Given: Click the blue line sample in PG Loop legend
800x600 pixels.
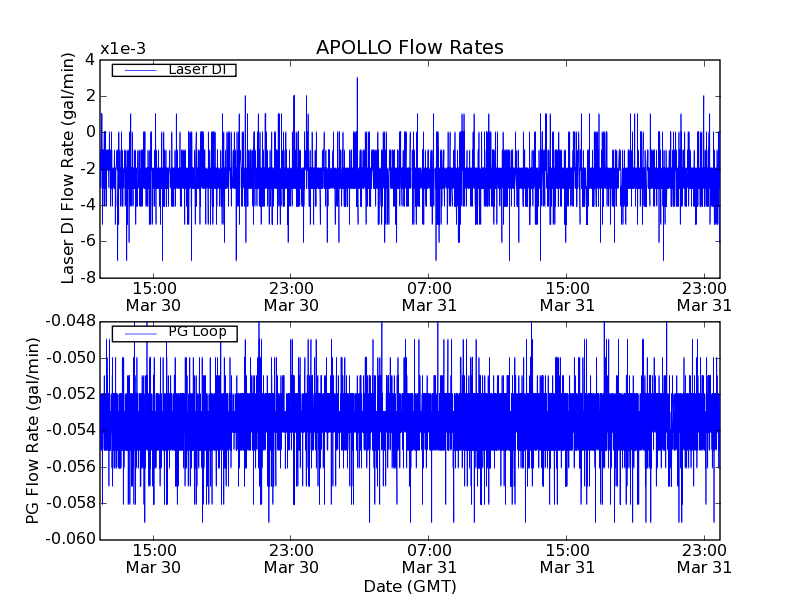Looking at the screenshot, I should (x=139, y=332).
